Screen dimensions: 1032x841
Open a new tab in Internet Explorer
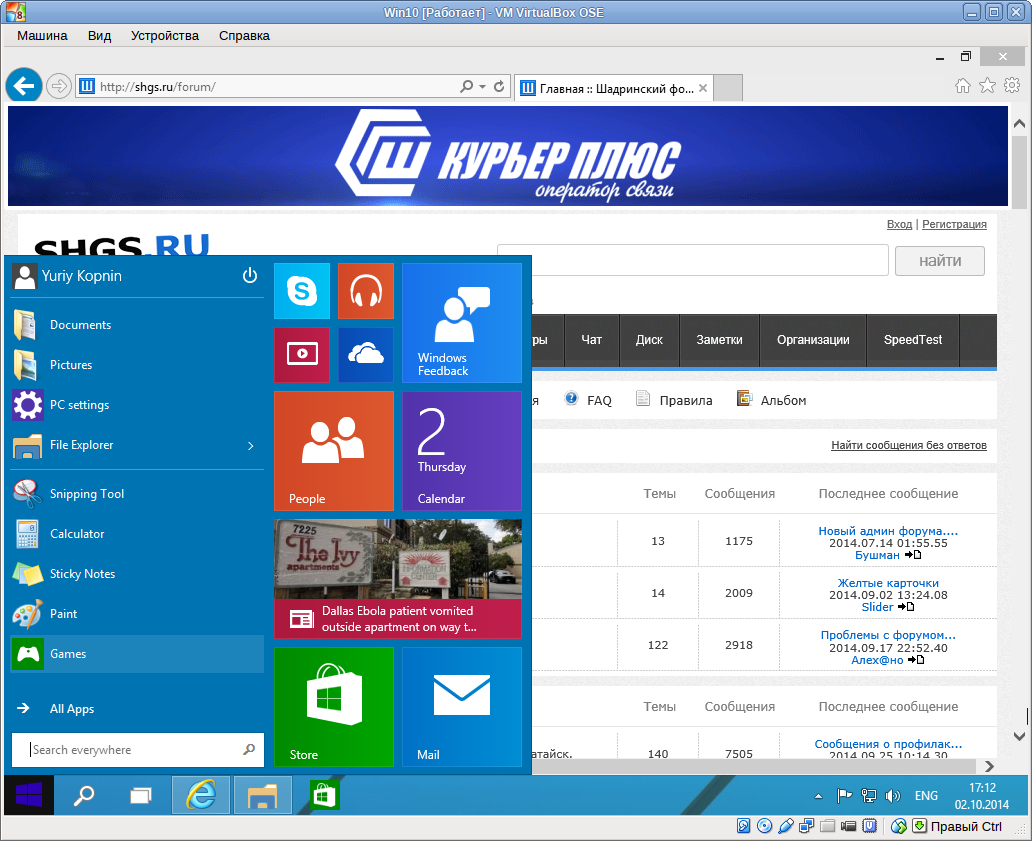[x=728, y=88]
